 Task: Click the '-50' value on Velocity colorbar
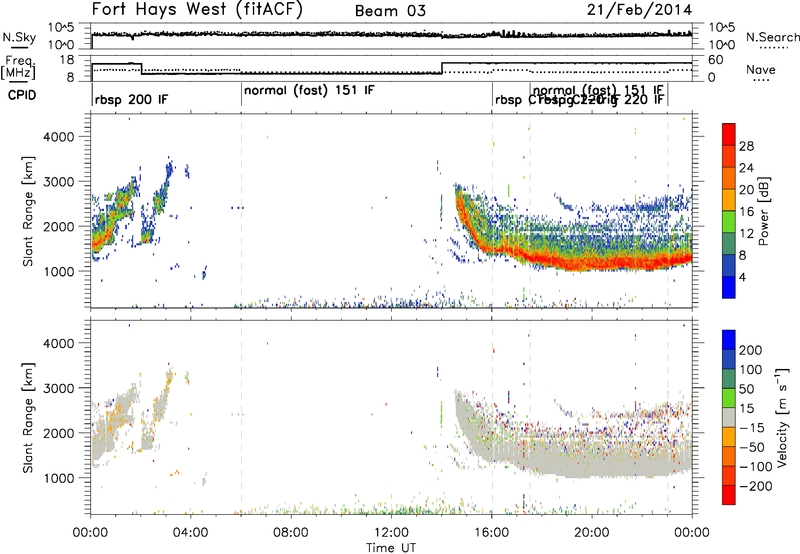point(753,447)
